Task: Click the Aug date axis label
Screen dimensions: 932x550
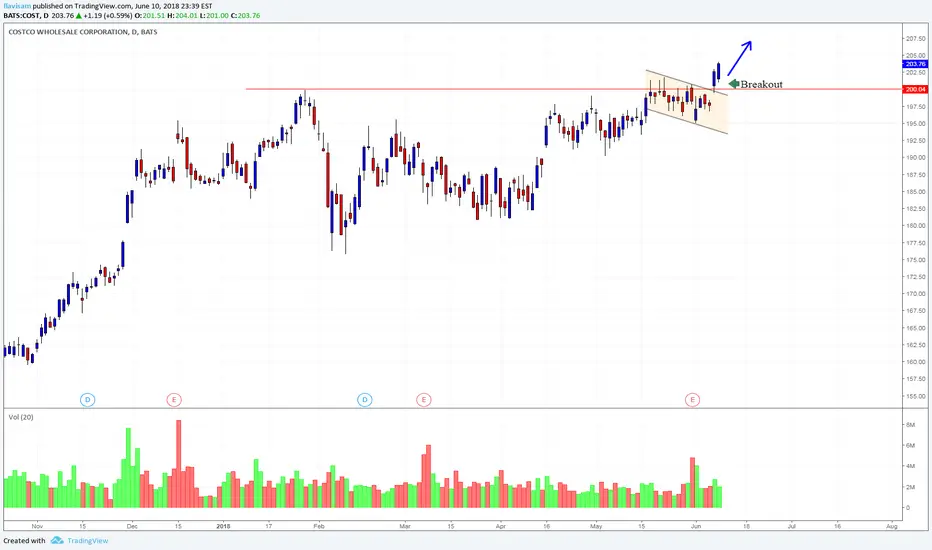Action: [891, 526]
